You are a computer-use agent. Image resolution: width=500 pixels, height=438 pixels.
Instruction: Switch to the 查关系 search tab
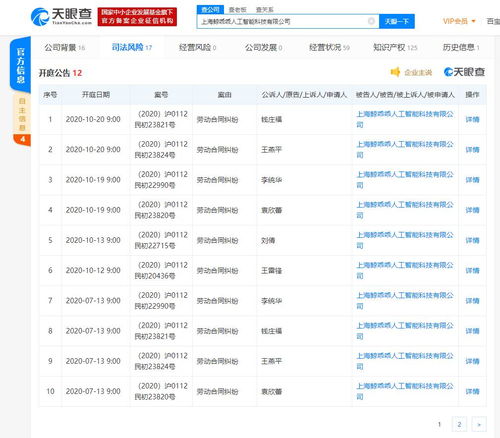pyautogui.click(x=265, y=10)
